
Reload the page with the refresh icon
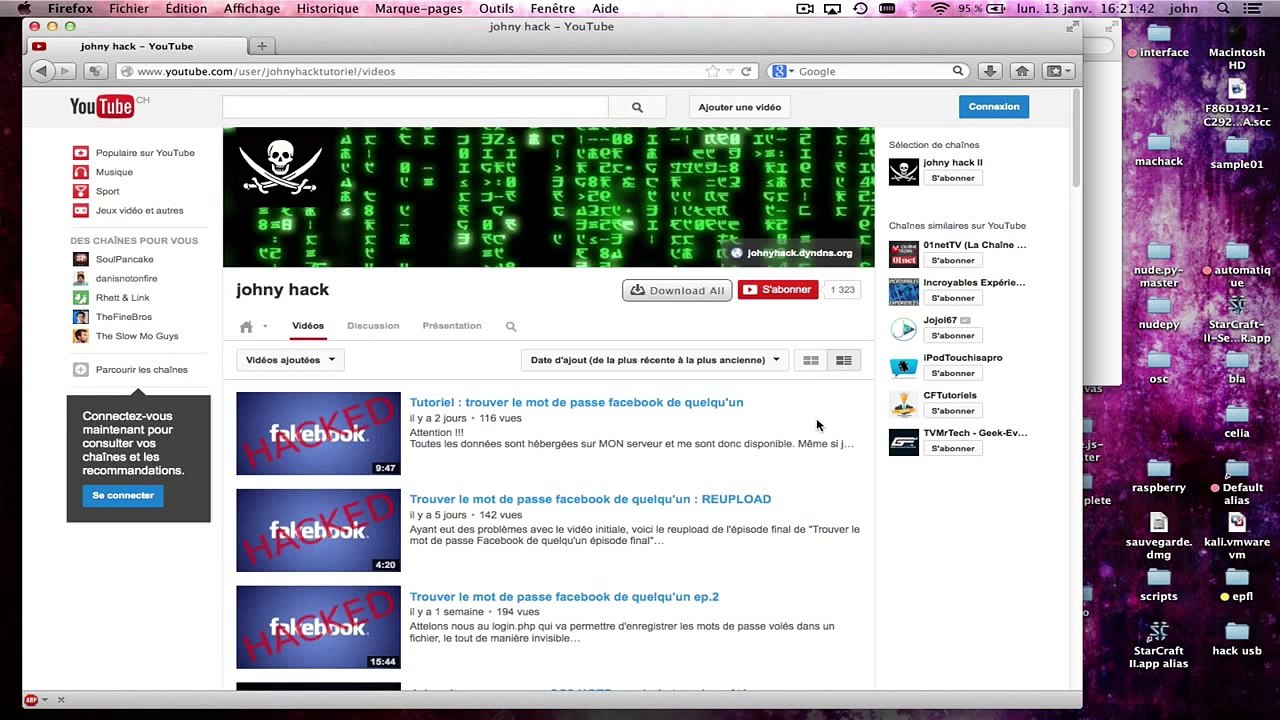click(746, 71)
